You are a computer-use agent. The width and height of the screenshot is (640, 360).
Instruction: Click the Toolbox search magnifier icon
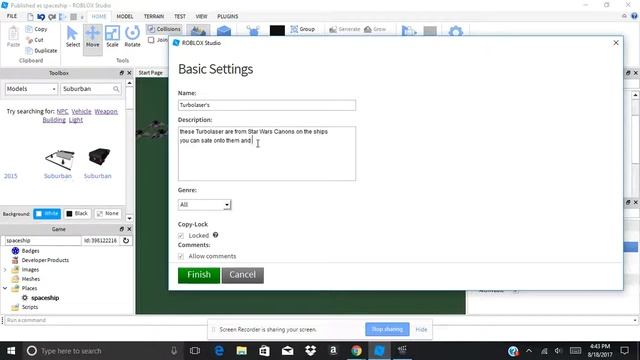(x=116, y=89)
